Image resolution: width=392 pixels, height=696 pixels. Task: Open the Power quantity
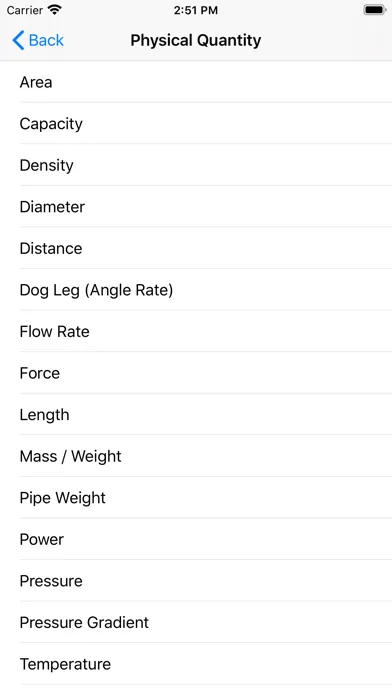pyautogui.click(x=196, y=539)
